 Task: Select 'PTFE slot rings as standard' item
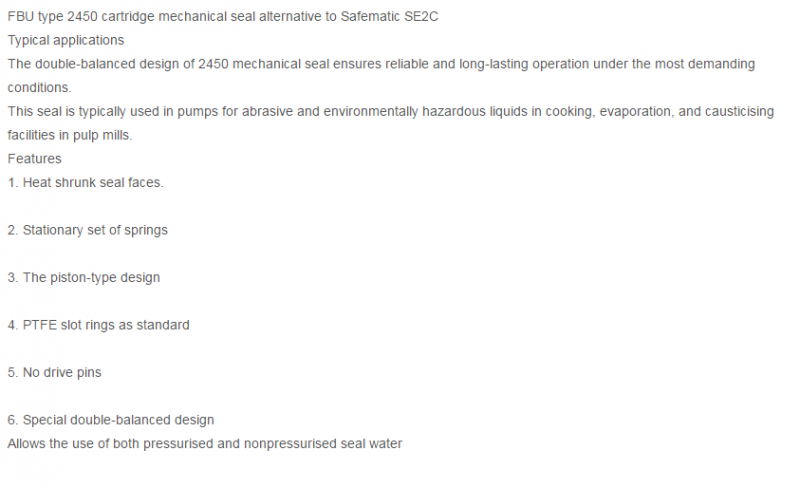pos(98,325)
